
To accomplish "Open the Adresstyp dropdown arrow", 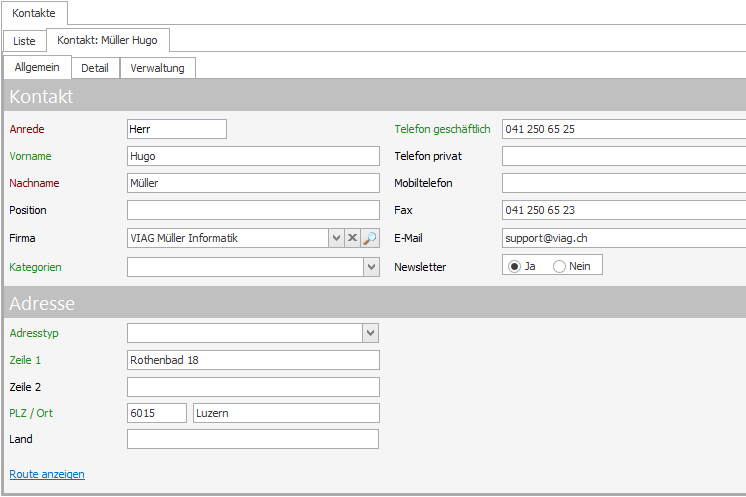I will [x=371, y=333].
